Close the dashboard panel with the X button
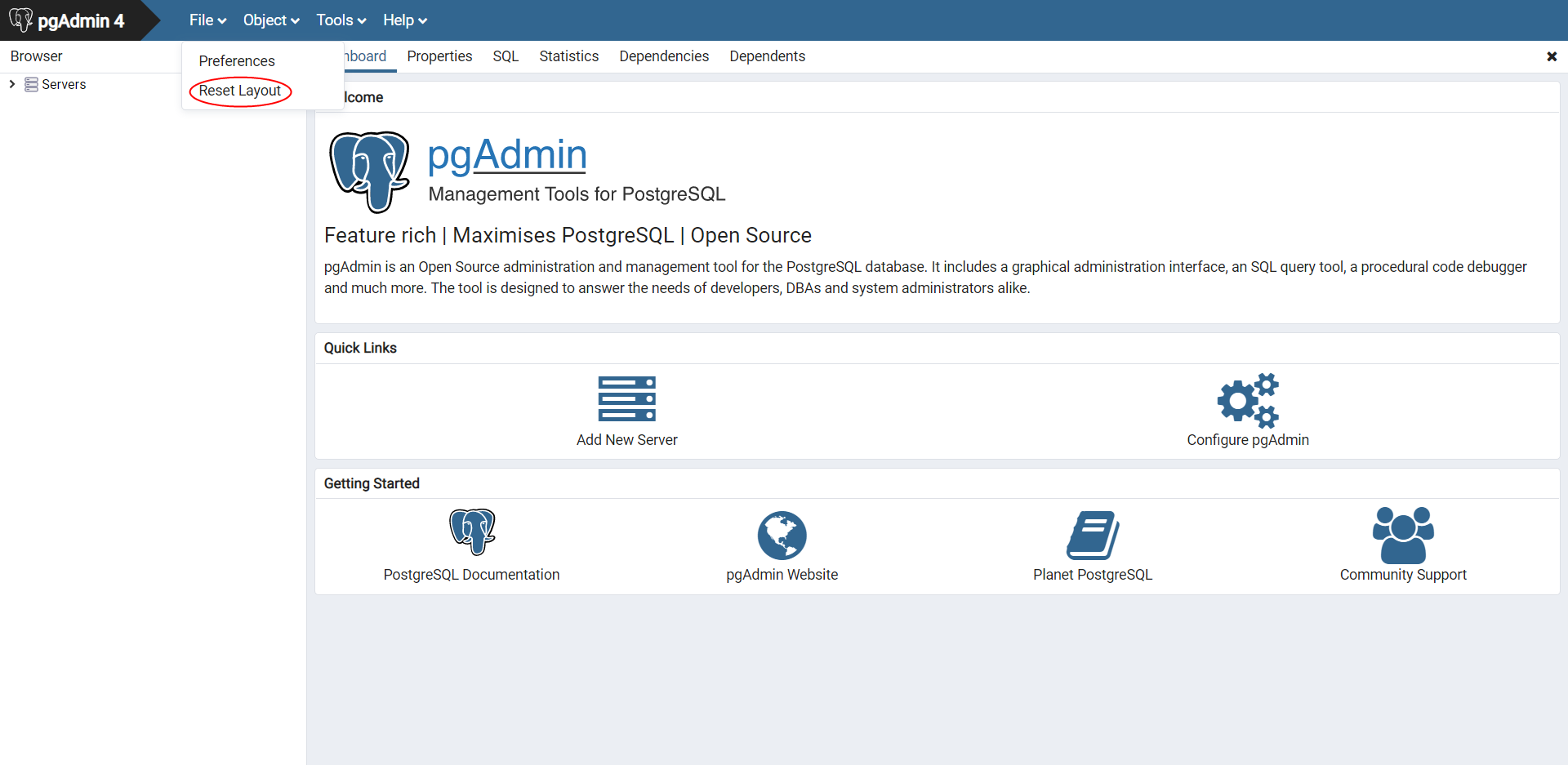The image size is (1568, 765). pyautogui.click(x=1552, y=56)
